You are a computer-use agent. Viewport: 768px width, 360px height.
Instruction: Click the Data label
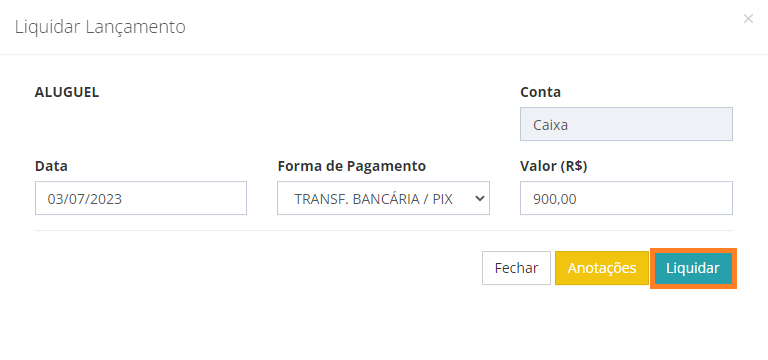pyautogui.click(x=51, y=167)
